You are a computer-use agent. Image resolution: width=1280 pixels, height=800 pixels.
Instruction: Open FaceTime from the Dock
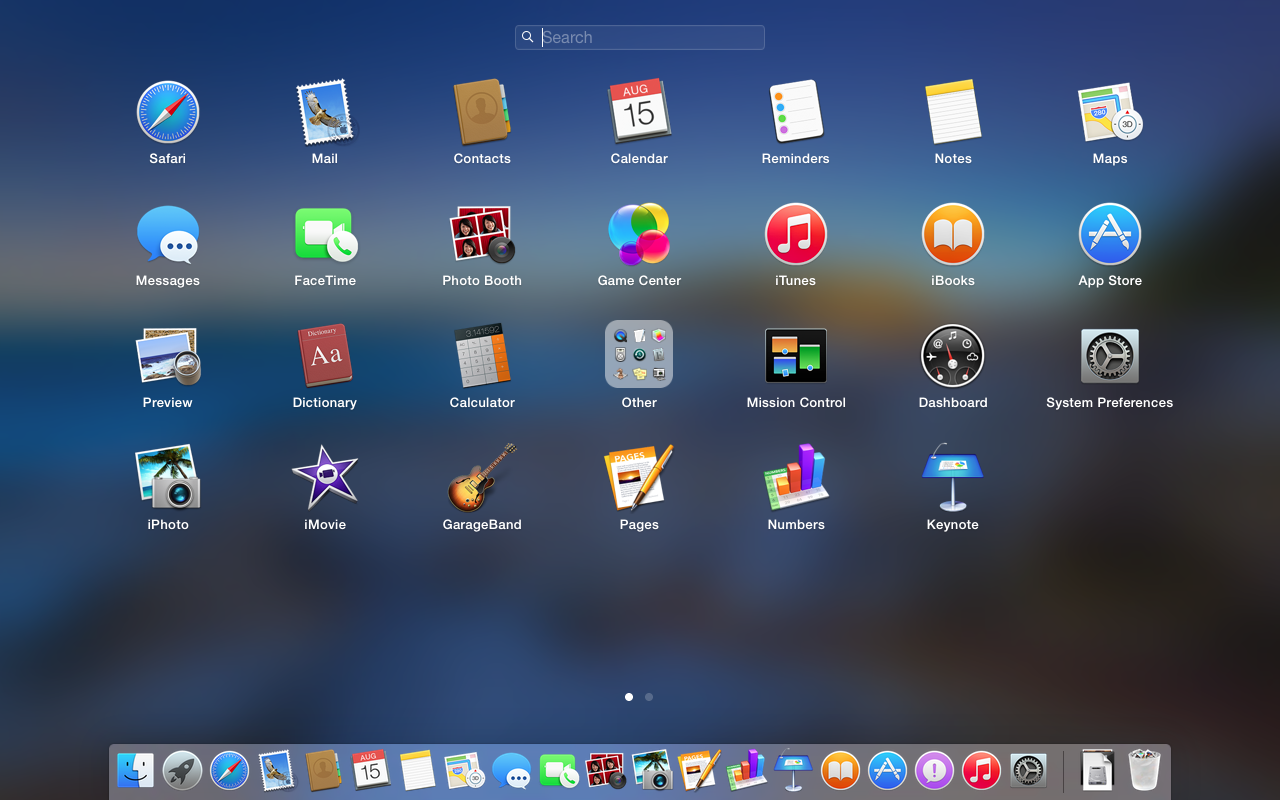click(x=559, y=771)
